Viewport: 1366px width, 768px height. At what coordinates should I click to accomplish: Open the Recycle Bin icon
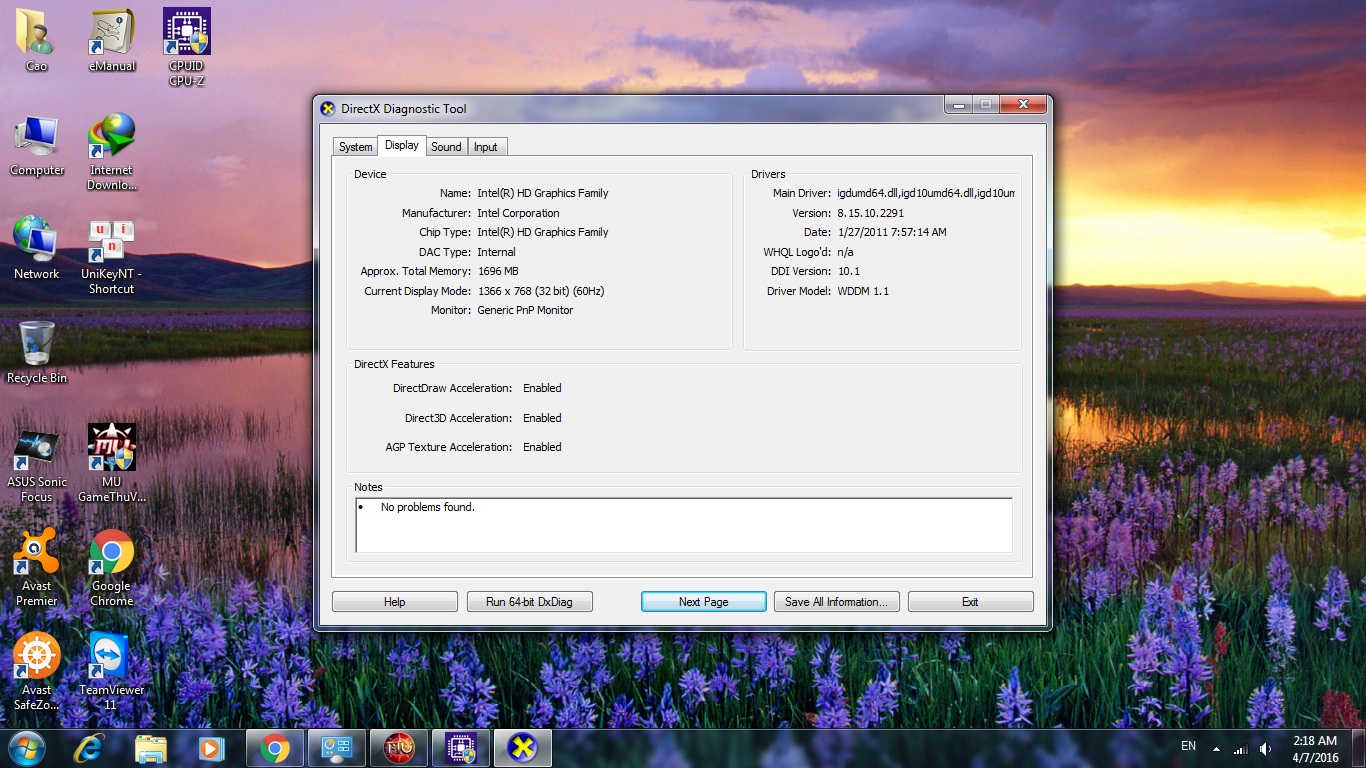[x=37, y=345]
